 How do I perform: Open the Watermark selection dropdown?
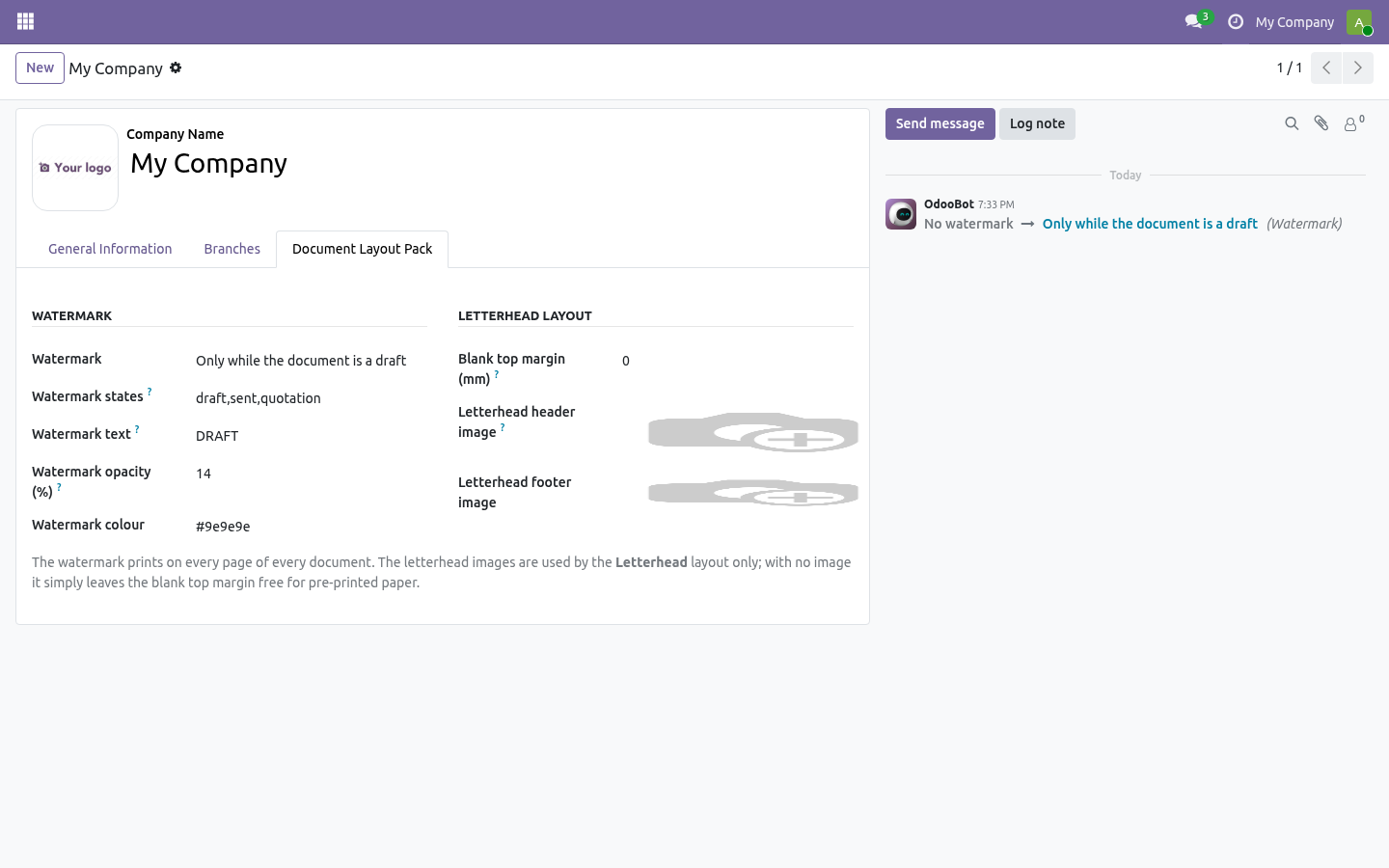311,361
